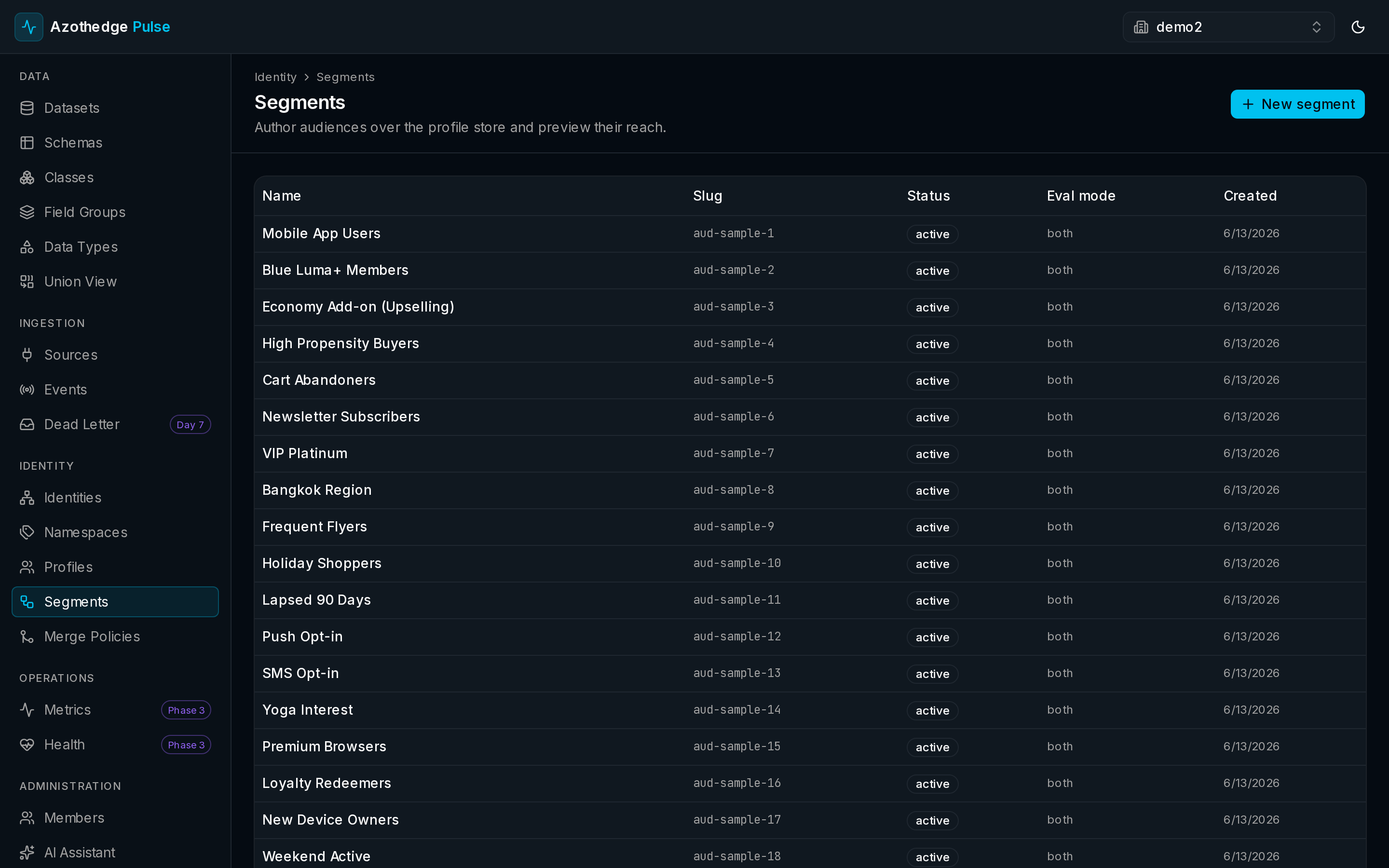Select the VIP Platinum row
Image resolution: width=1389 pixels, height=868 pixels.
pyautogui.click(x=810, y=453)
